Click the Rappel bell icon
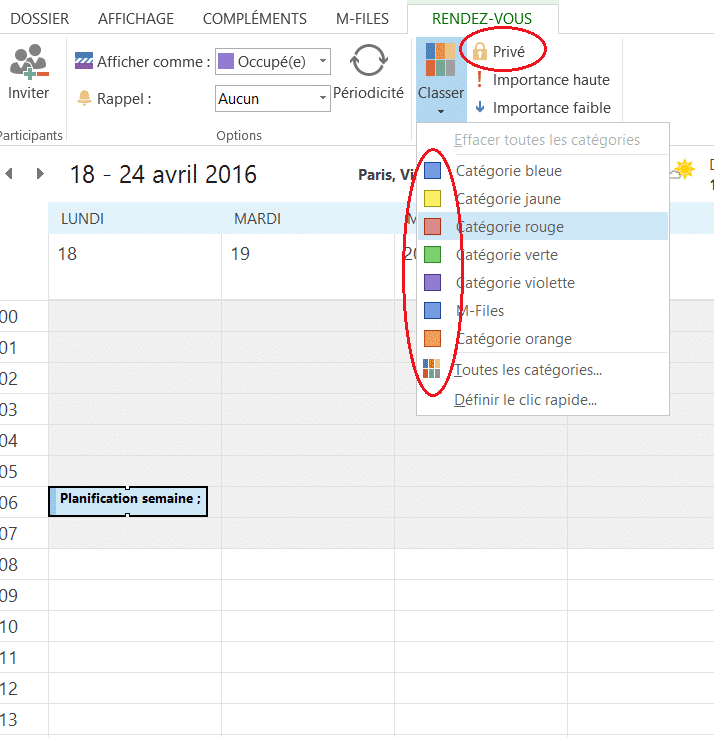Screen dimensions: 714x737 click(x=84, y=98)
